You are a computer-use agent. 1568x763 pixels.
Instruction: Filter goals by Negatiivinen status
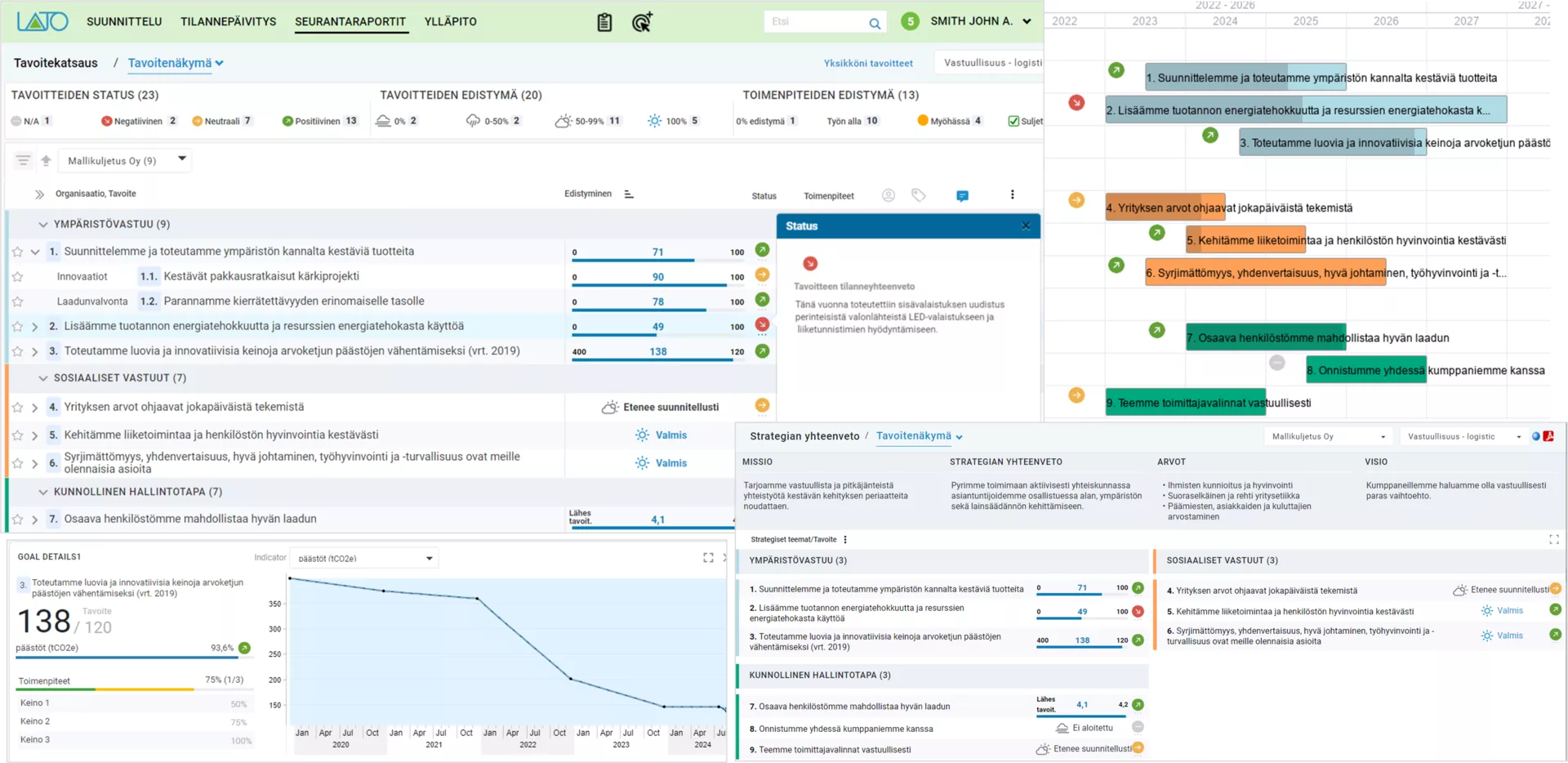coord(137,121)
